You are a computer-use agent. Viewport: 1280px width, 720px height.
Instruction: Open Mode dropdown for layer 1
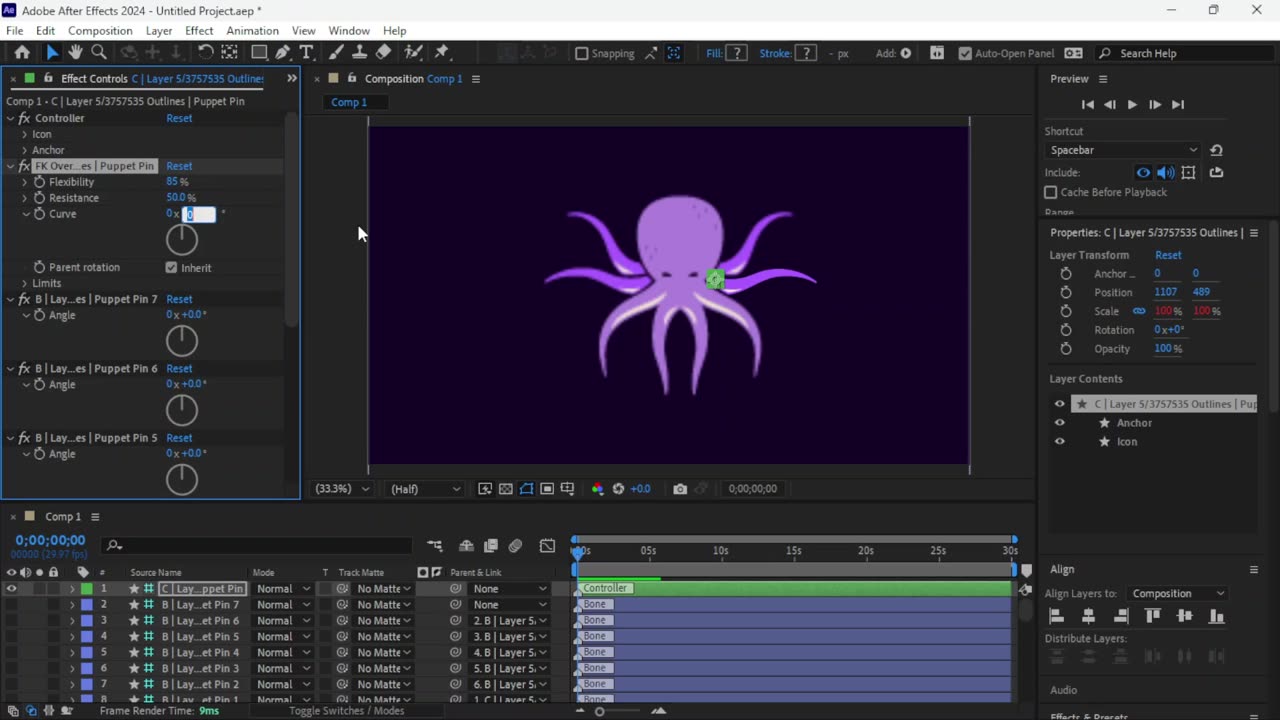[284, 589]
